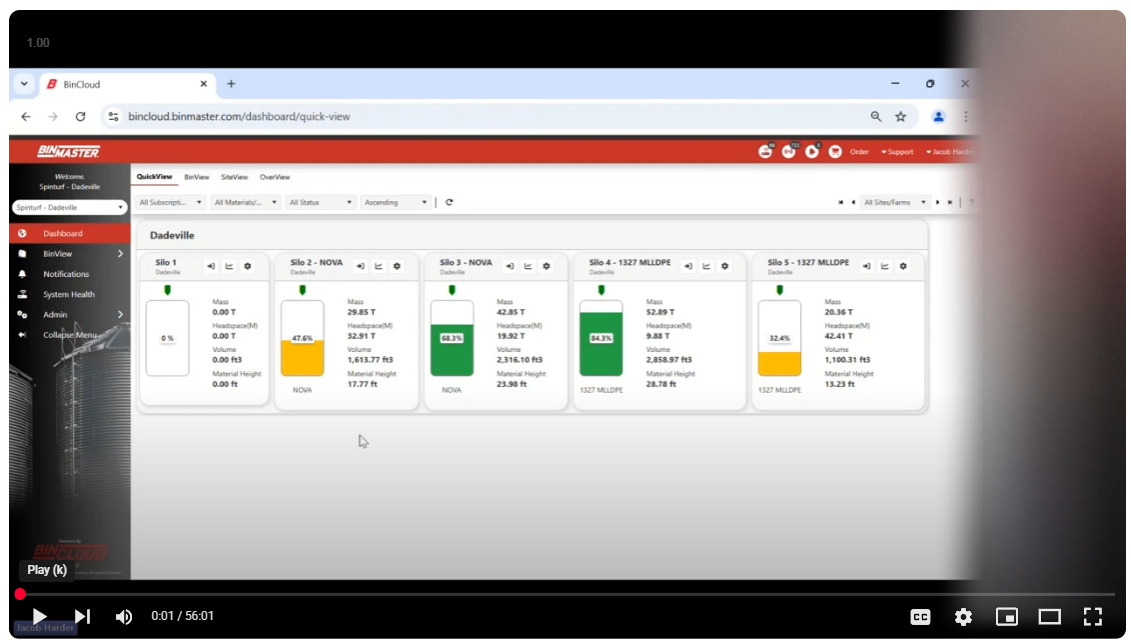1131x643 pixels.
Task: Toggle closed captions on the video
Action: [x=920, y=617]
